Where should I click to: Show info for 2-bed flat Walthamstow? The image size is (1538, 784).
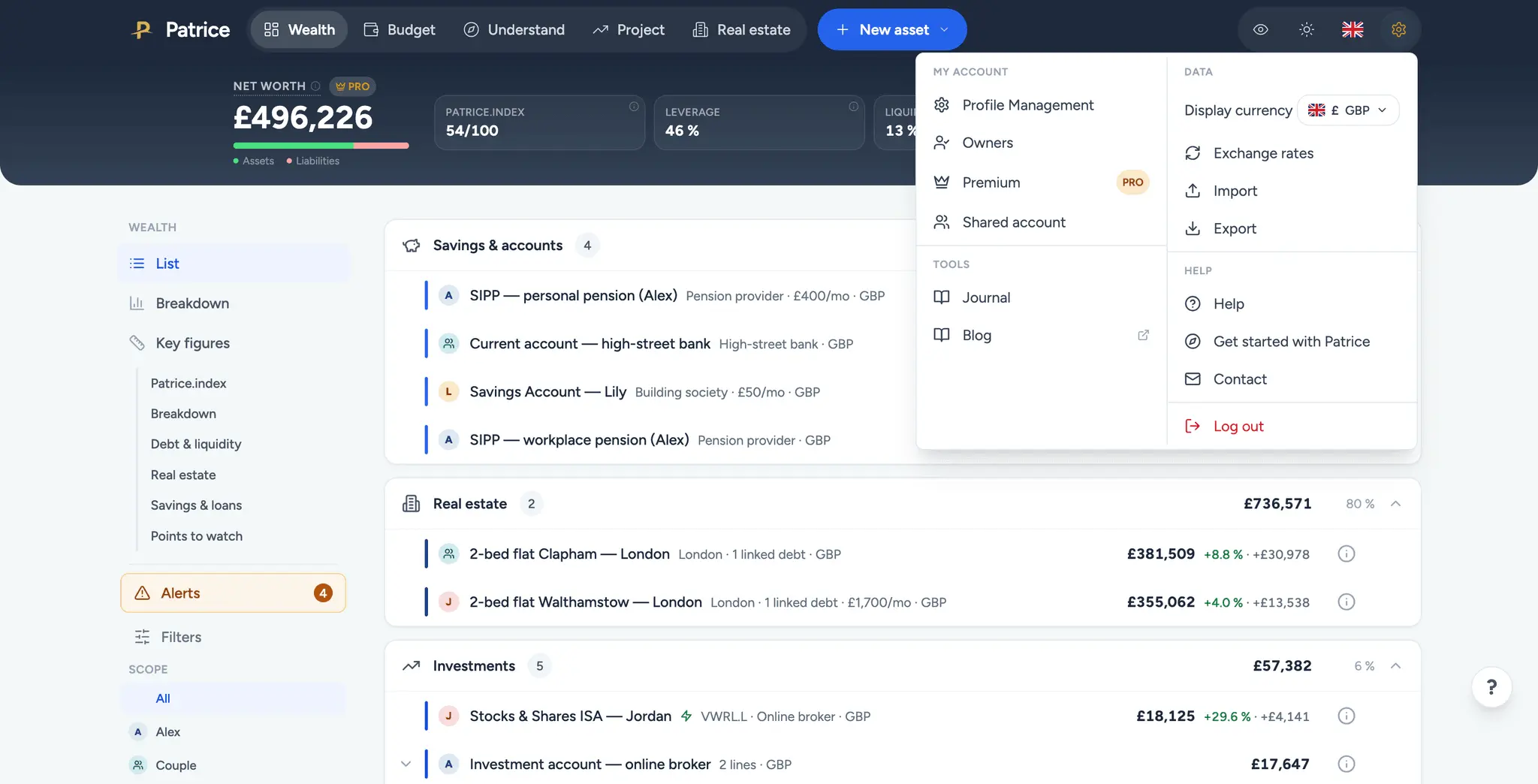pyautogui.click(x=1347, y=602)
